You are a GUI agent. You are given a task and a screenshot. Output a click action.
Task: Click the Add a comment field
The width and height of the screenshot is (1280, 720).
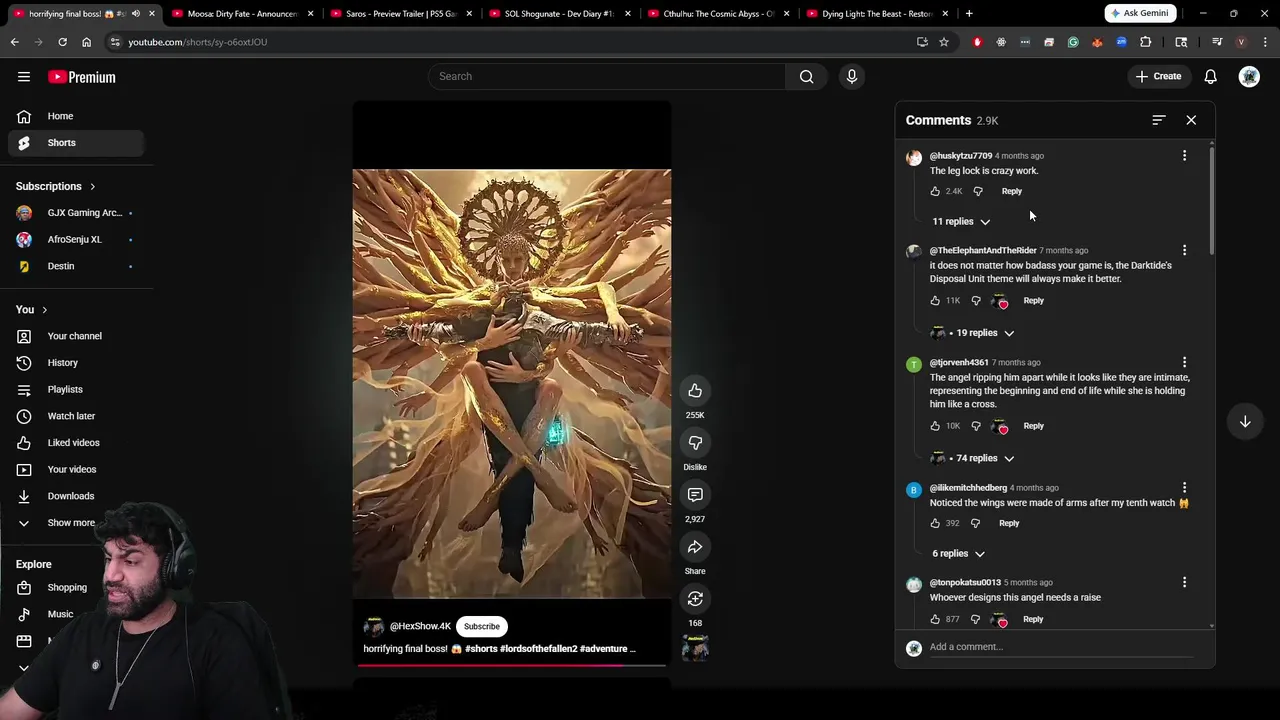(1060, 647)
